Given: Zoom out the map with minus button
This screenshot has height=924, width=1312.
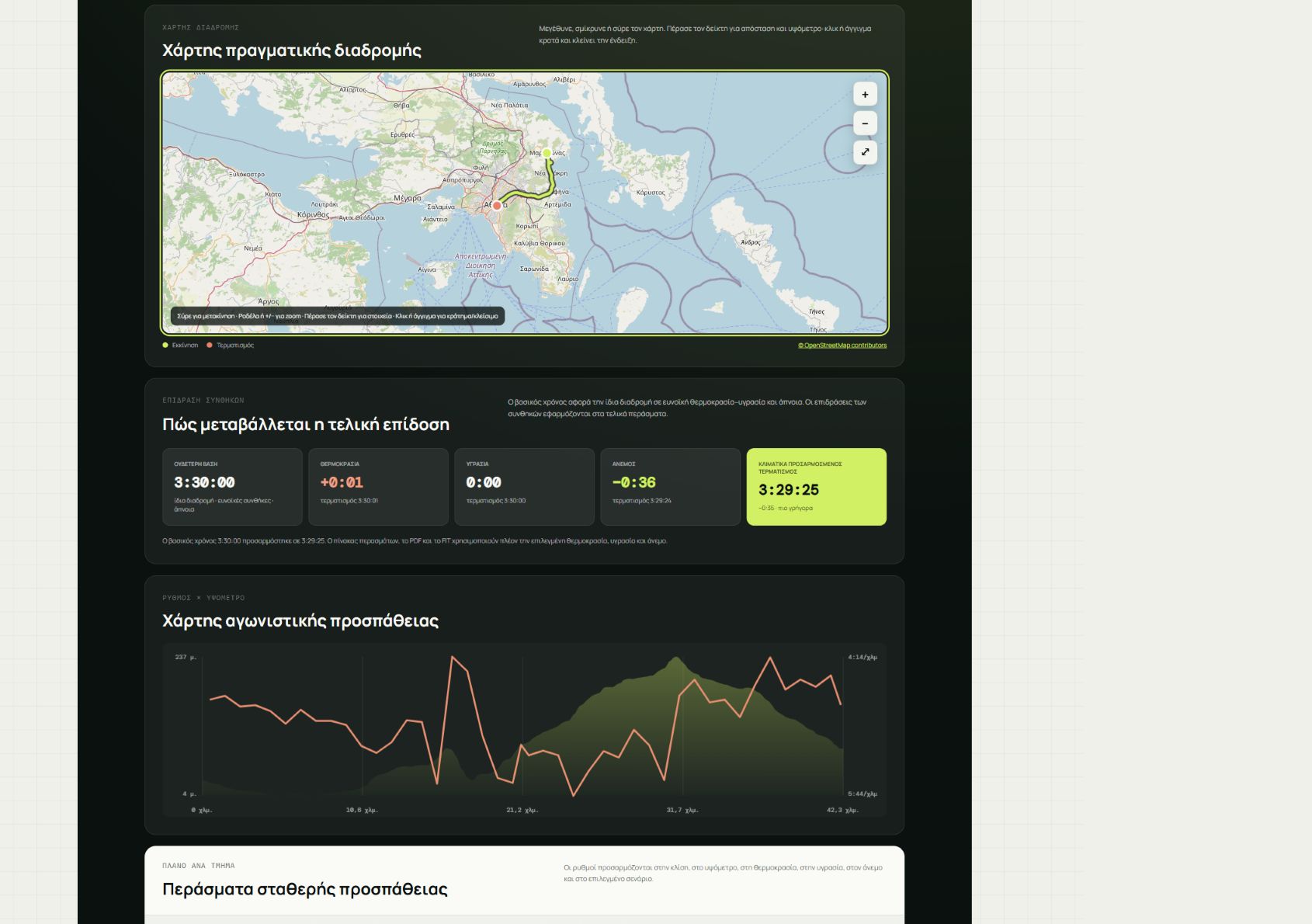Looking at the screenshot, I should click(x=865, y=123).
